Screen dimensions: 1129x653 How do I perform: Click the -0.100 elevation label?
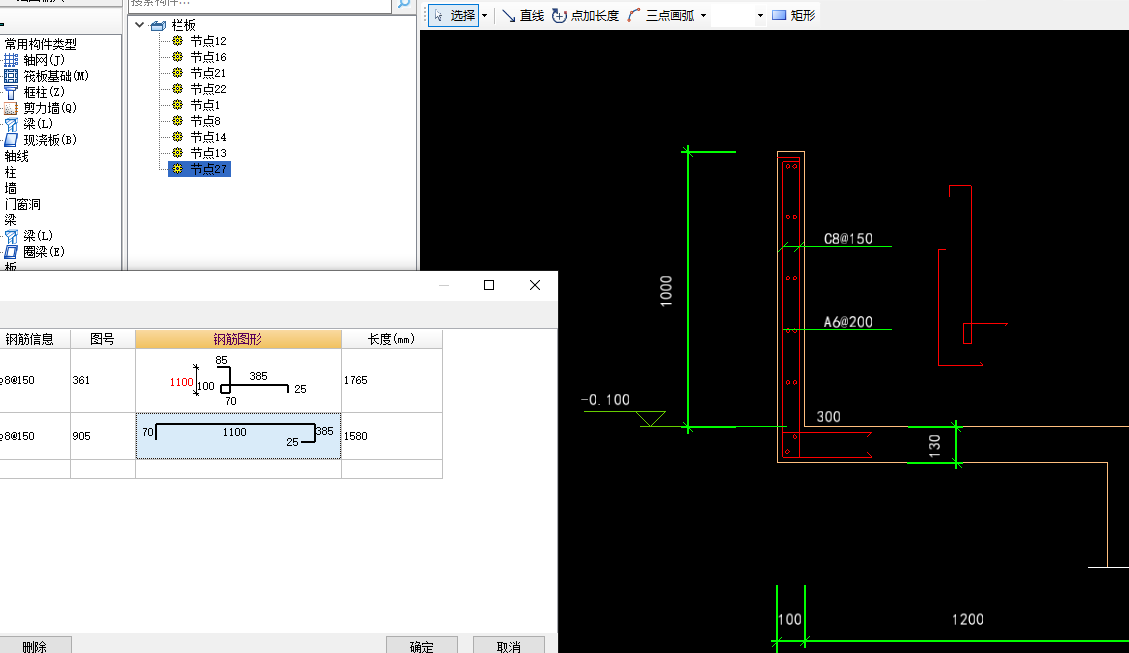(606, 400)
